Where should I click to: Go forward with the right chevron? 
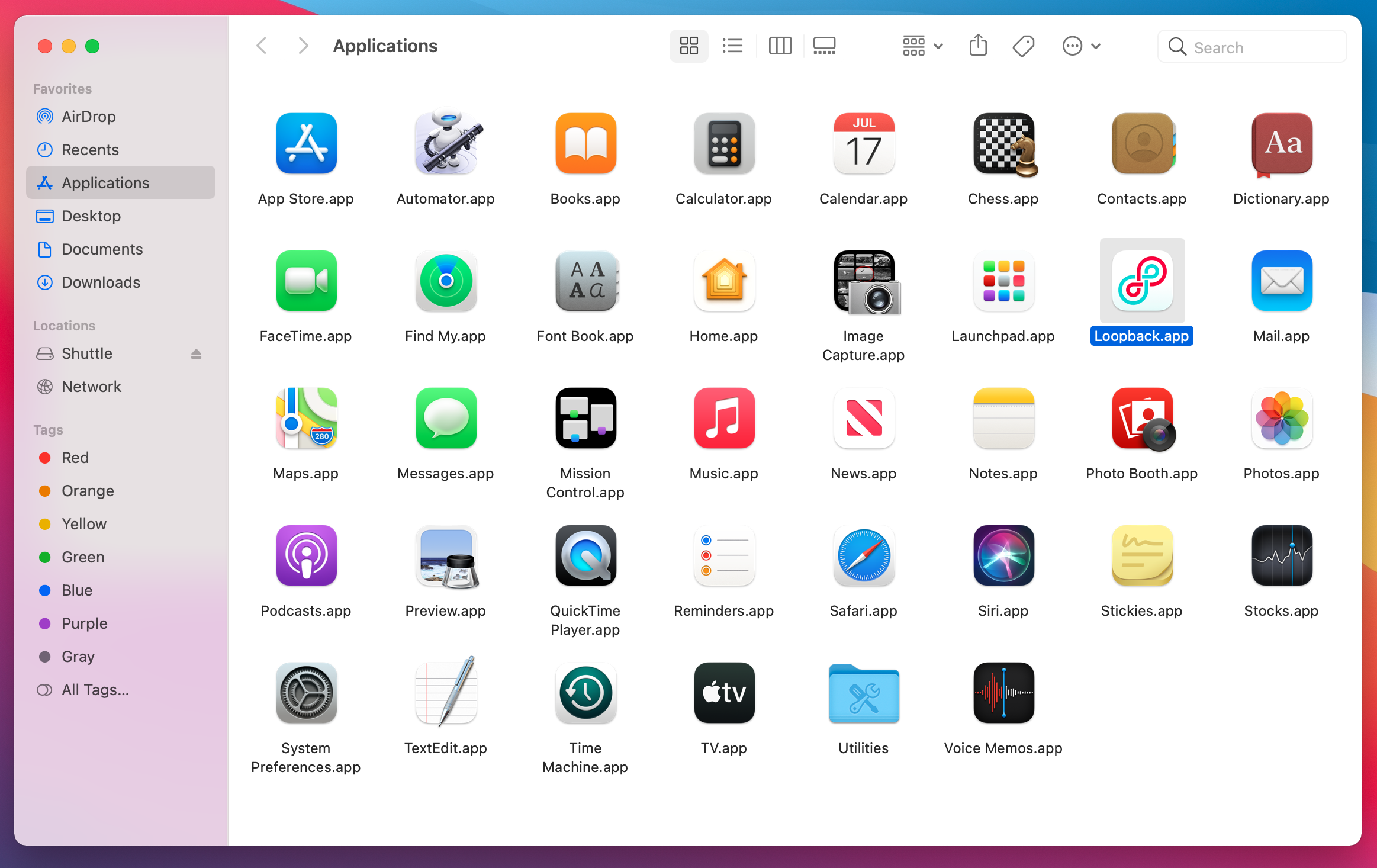(303, 46)
